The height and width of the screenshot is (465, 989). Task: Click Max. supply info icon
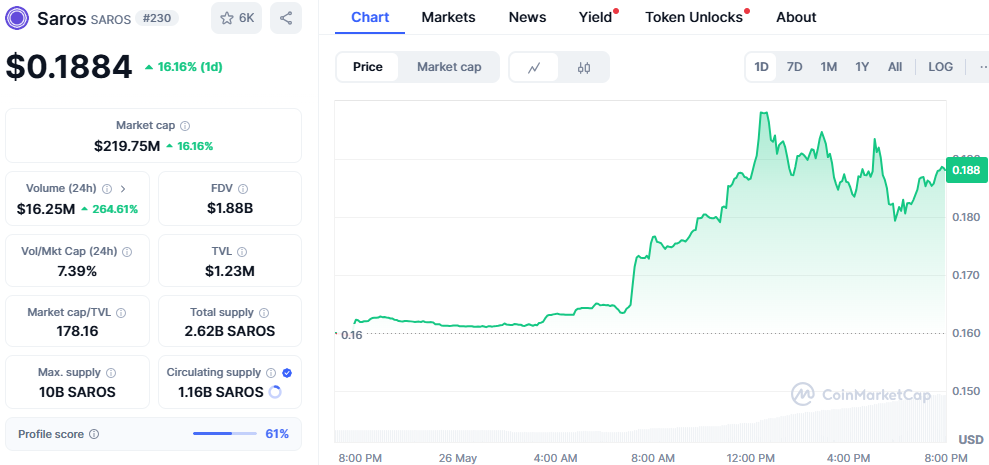click(111, 373)
